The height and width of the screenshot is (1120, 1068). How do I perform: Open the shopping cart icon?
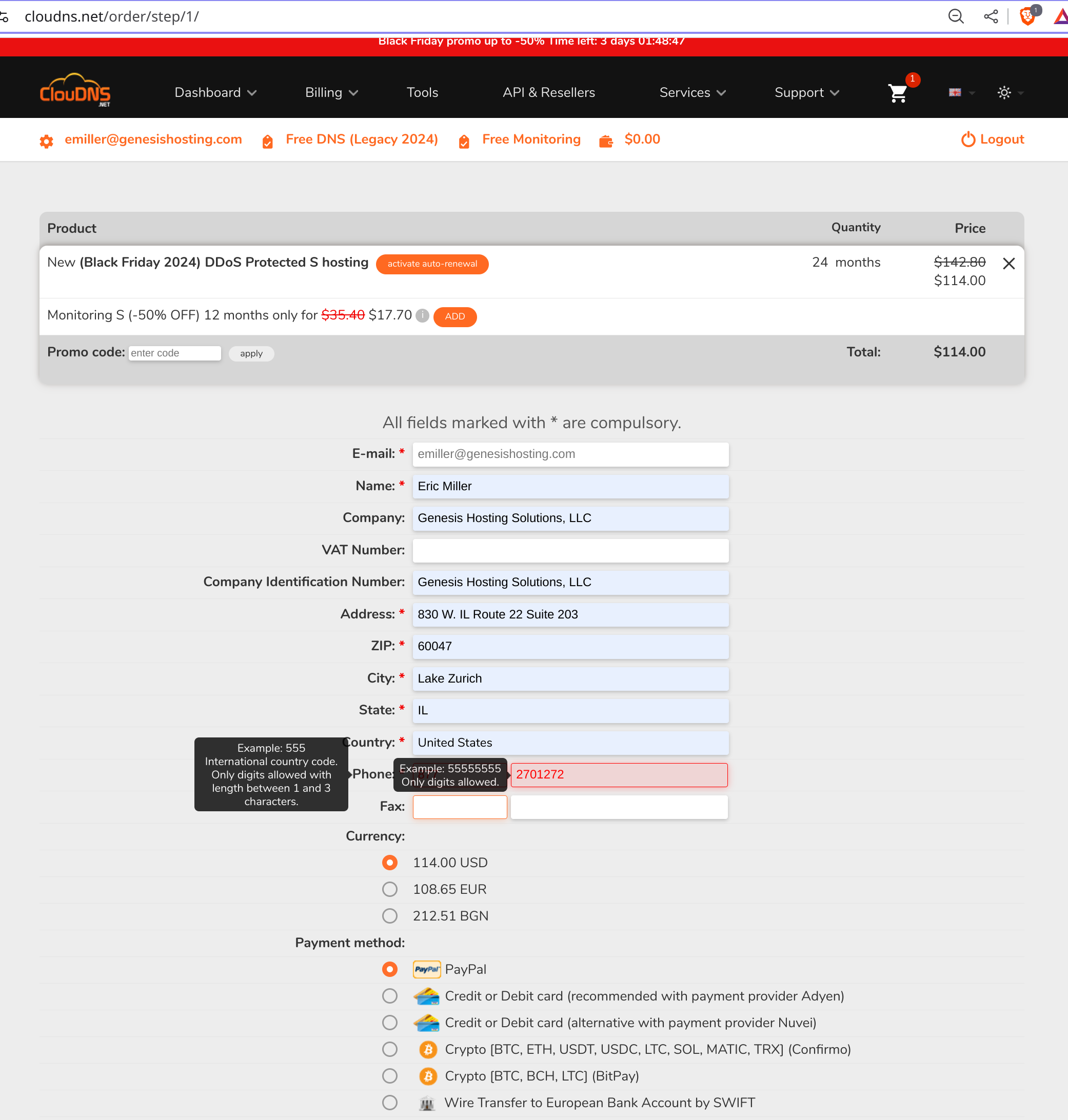pyautogui.click(x=897, y=93)
